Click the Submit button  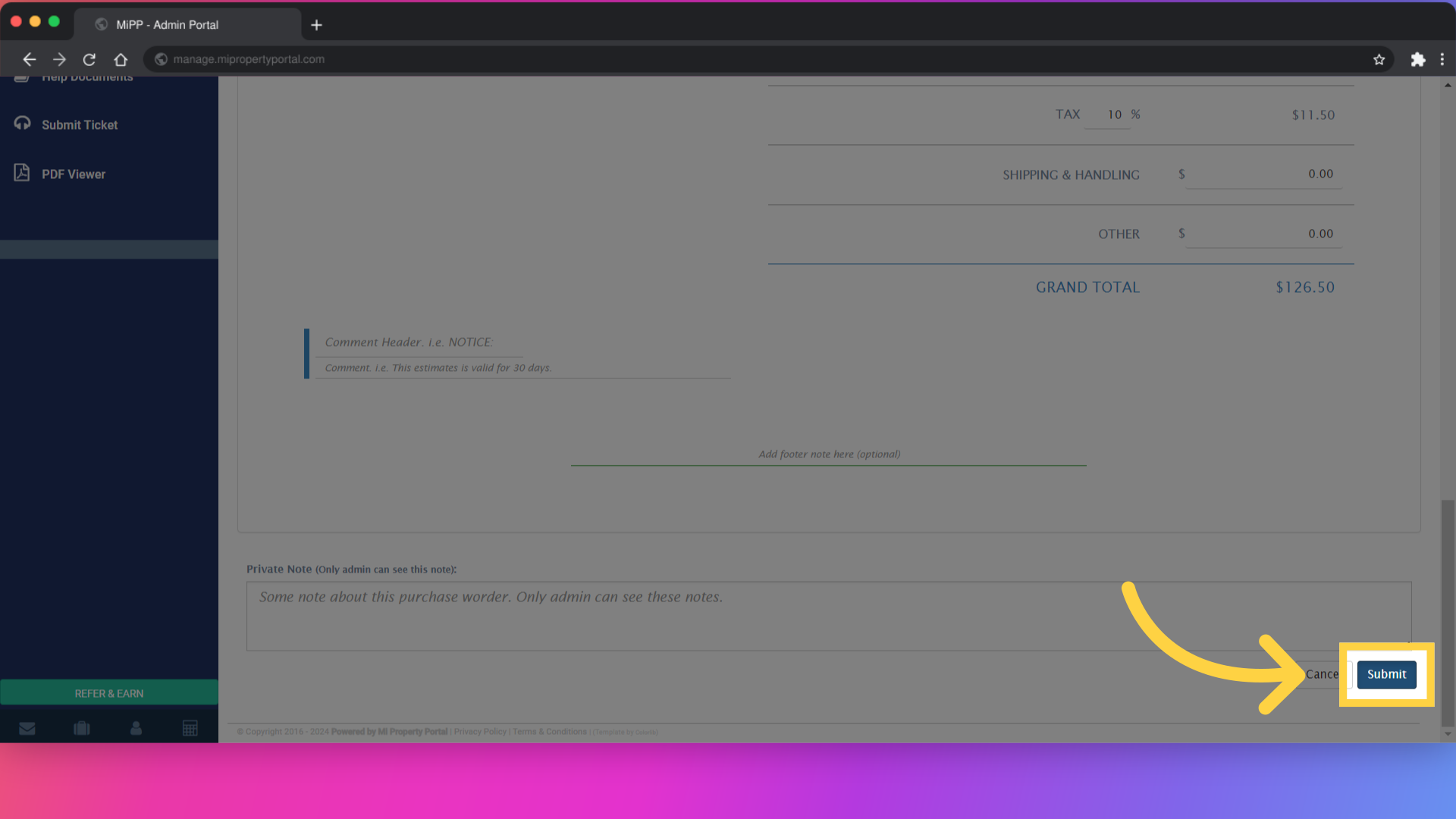point(1386,674)
